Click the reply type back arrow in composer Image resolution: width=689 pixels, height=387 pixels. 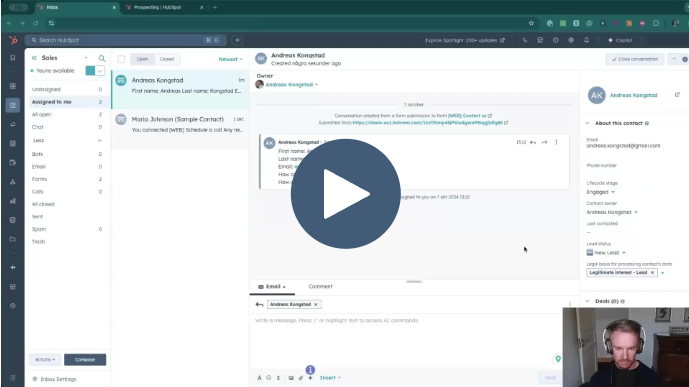pyautogui.click(x=259, y=304)
